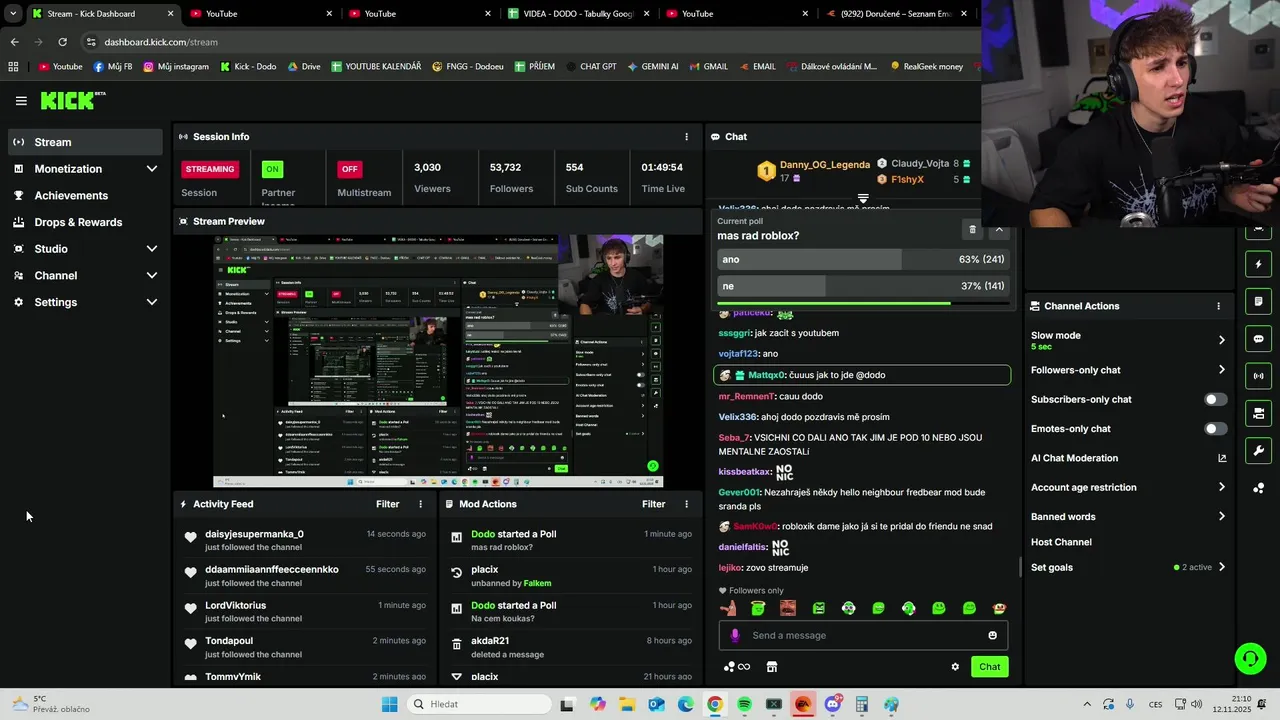This screenshot has height=720, width=1280.
Task: Reload the page with browser refresh button
Action: (x=62, y=42)
